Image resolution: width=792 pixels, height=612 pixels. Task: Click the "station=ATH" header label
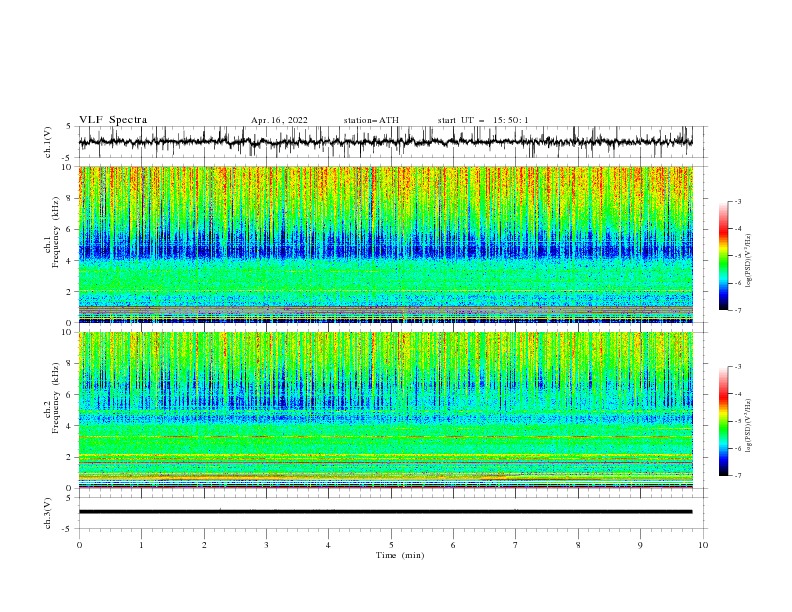[371, 120]
